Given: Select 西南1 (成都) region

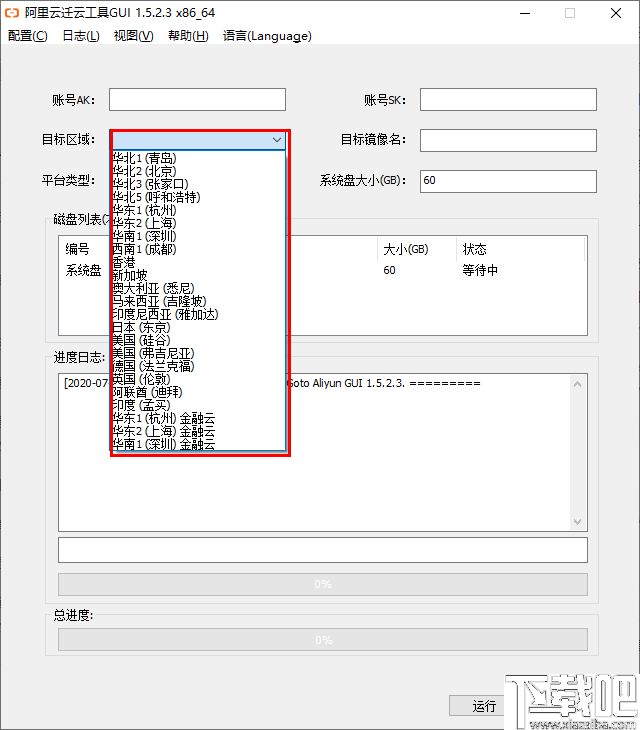Looking at the screenshot, I should point(198,250).
